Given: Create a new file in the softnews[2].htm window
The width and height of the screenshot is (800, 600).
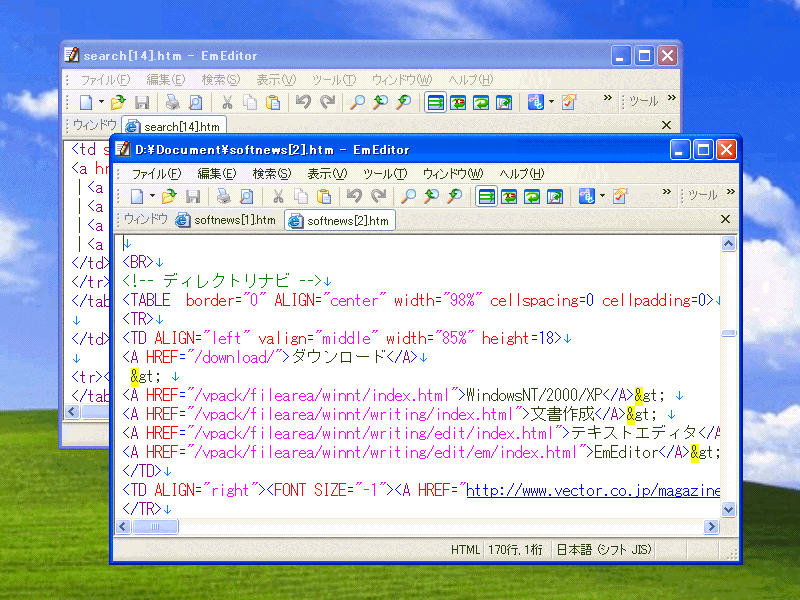Looking at the screenshot, I should (137, 196).
